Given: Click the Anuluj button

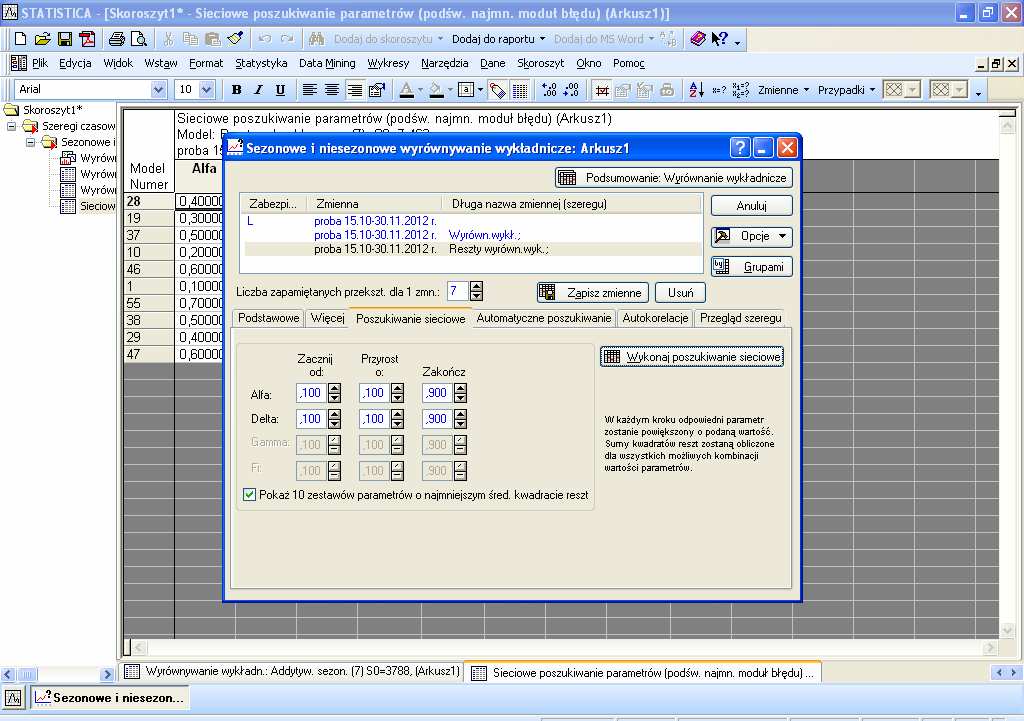Looking at the screenshot, I should point(751,206).
